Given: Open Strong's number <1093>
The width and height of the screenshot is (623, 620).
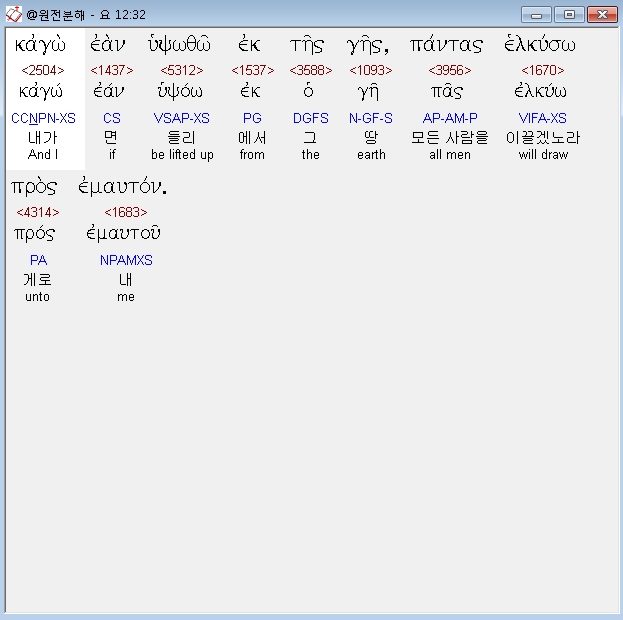Looking at the screenshot, I should point(371,70).
